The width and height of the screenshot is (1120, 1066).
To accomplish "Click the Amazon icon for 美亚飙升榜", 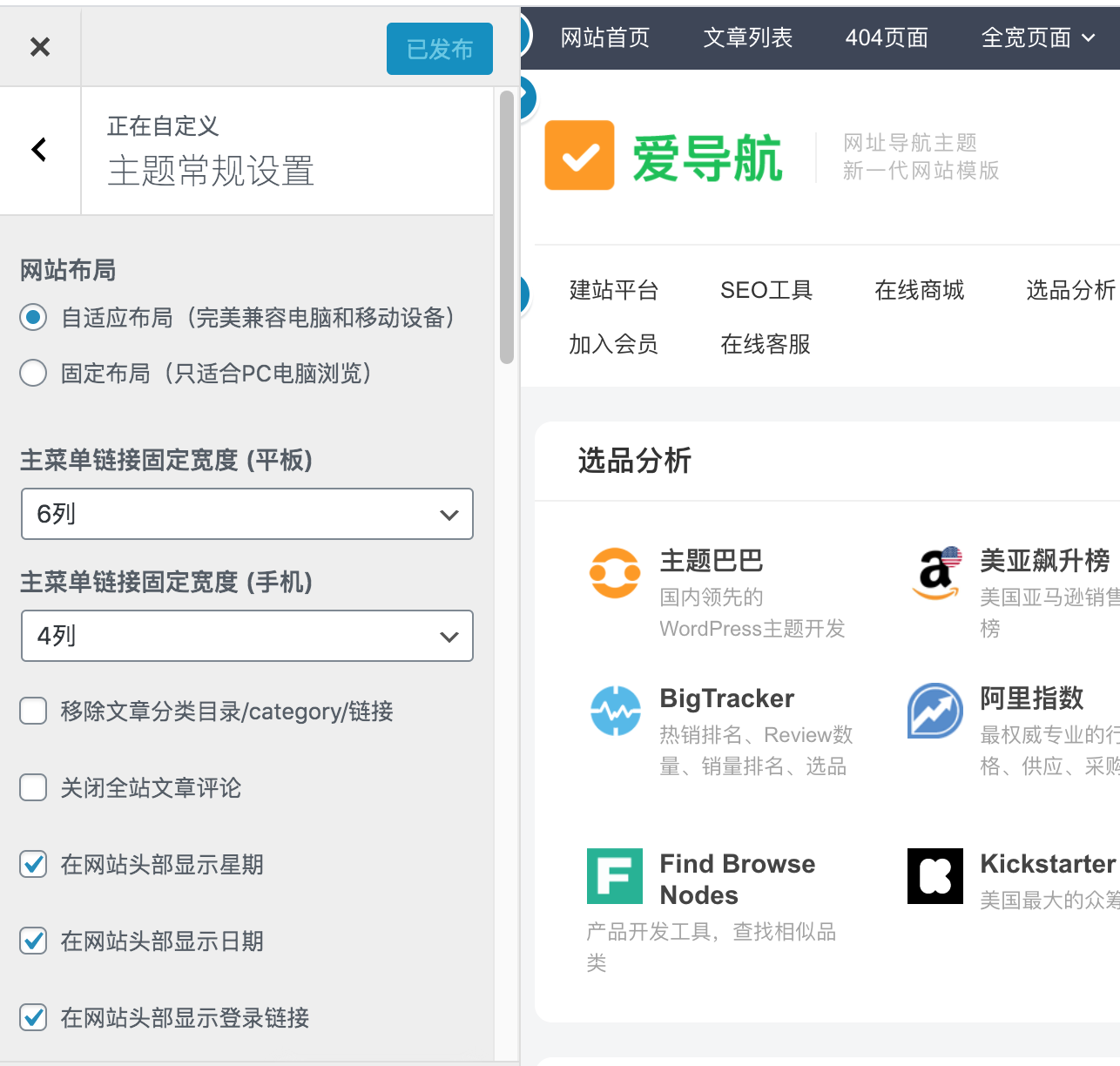I will [x=936, y=573].
